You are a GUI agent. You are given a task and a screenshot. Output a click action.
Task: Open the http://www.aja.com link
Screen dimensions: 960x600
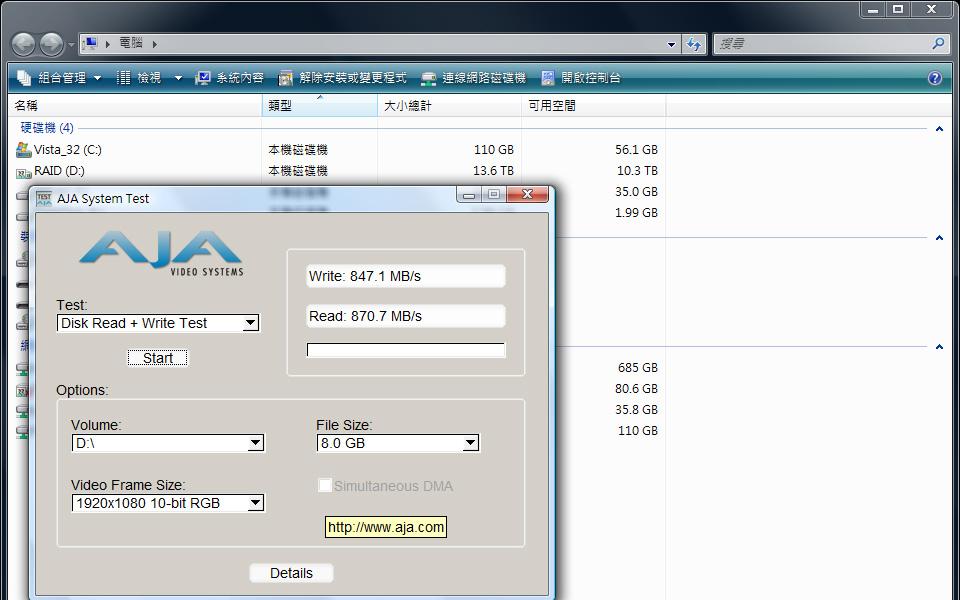[x=386, y=527]
